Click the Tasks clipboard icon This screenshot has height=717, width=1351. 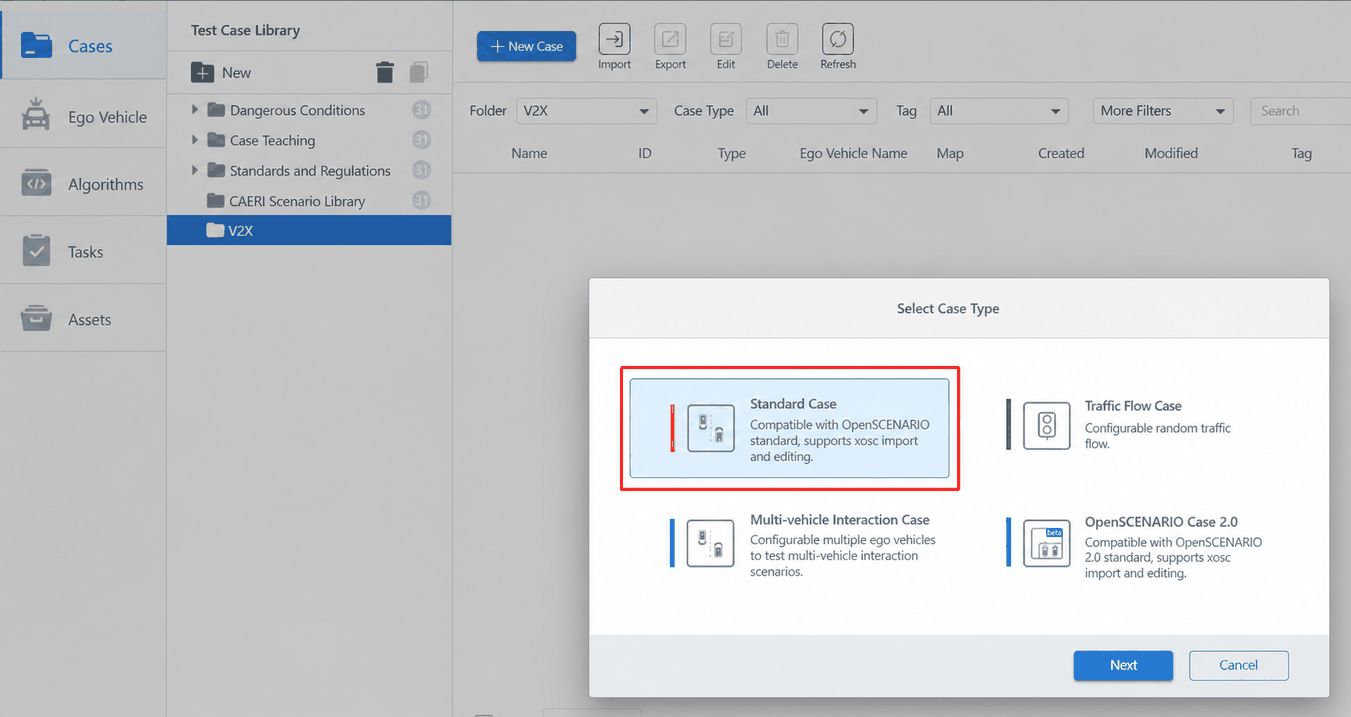tap(36, 251)
